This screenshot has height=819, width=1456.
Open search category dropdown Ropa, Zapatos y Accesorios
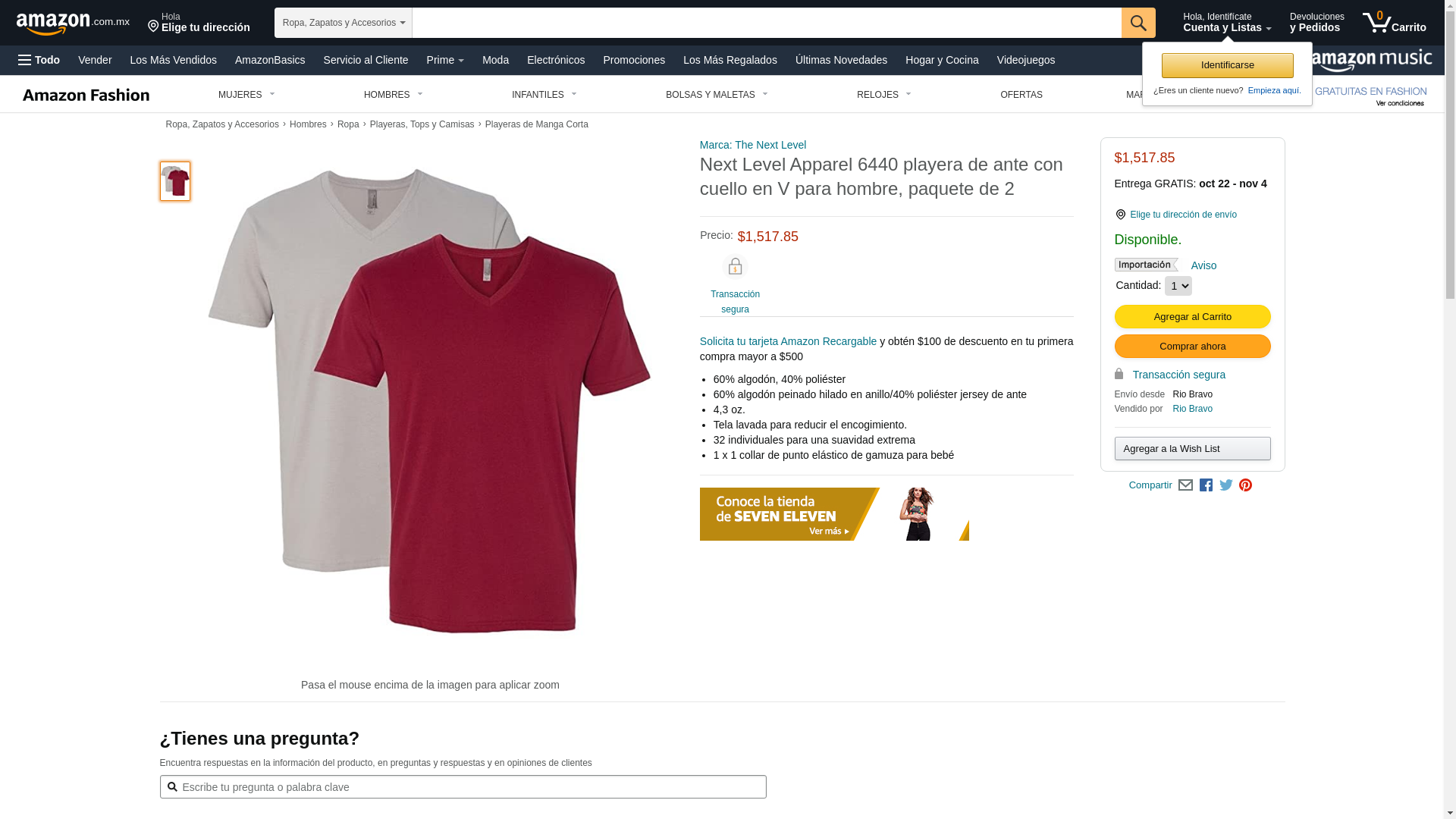pos(344,23)
